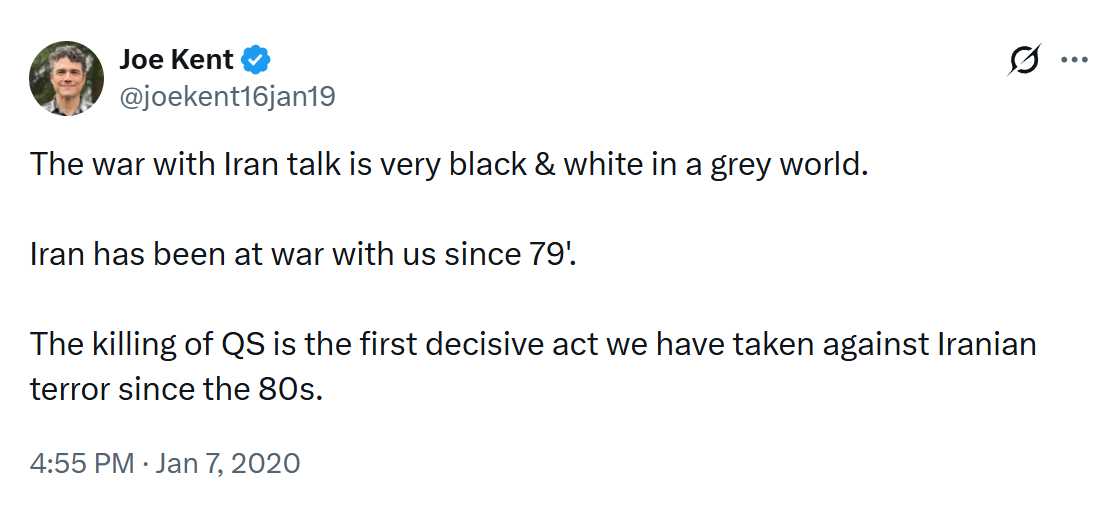Viewport: 1118px width, 513px height.
Task: Click the blue verified checkmark badge
Action: [x=257, y=60]
